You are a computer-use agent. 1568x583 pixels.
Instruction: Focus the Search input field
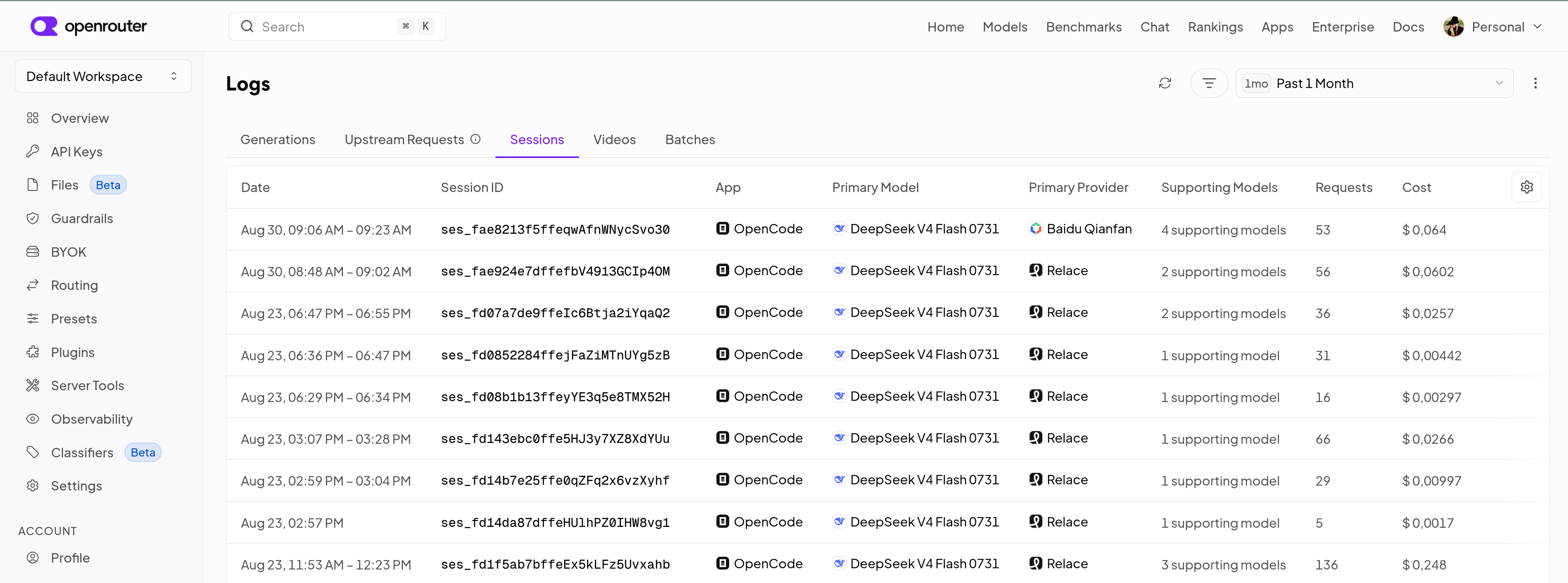[x=337, y=26]
